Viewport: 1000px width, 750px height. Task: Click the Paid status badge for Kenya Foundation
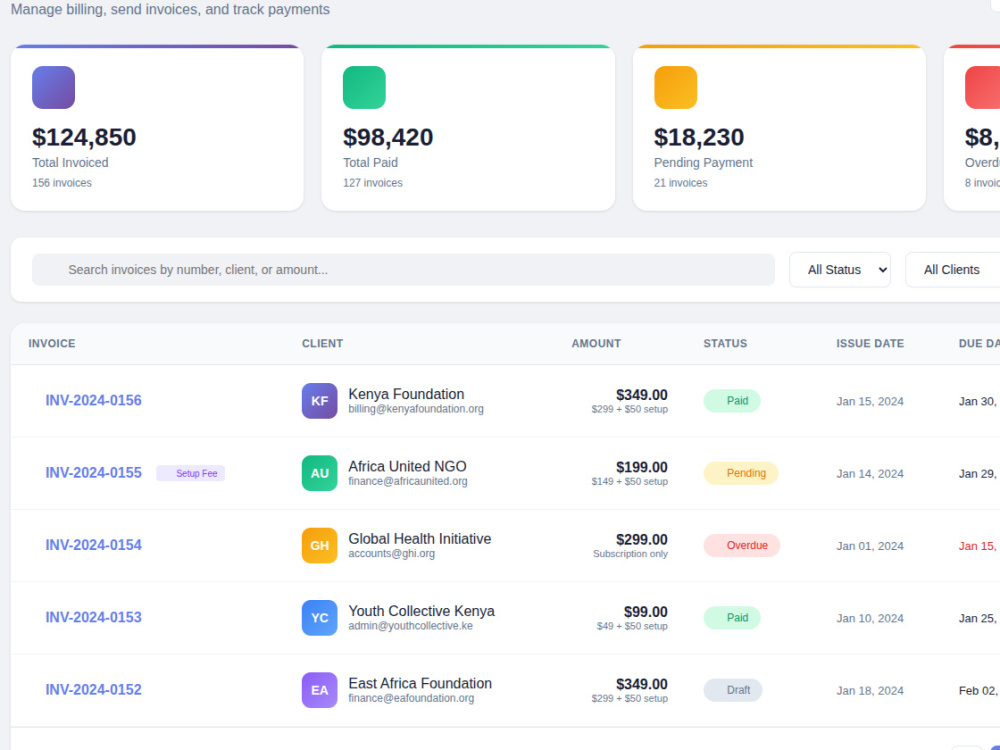732,401
